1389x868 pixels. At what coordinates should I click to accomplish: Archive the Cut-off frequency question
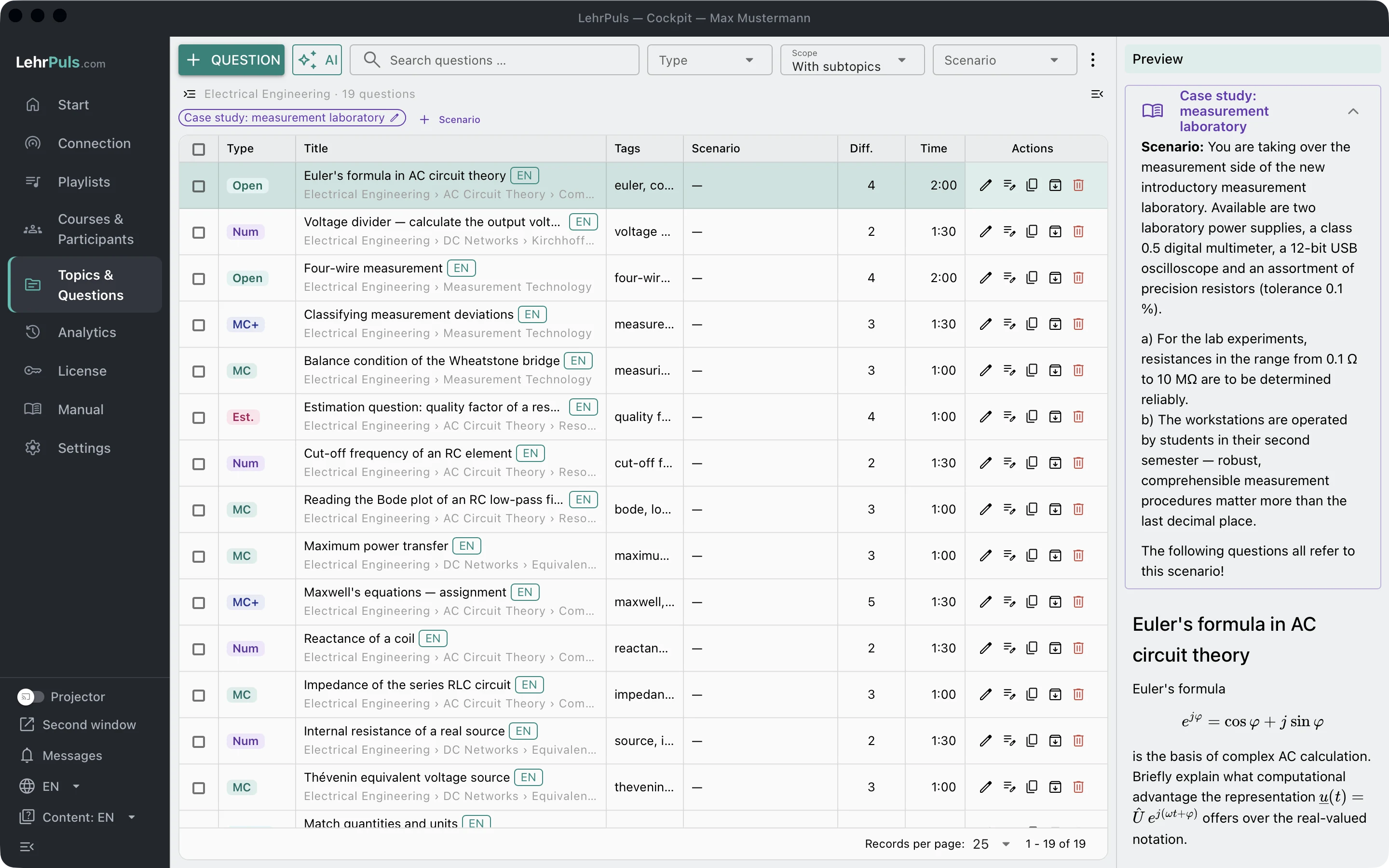pos(1055,463)
